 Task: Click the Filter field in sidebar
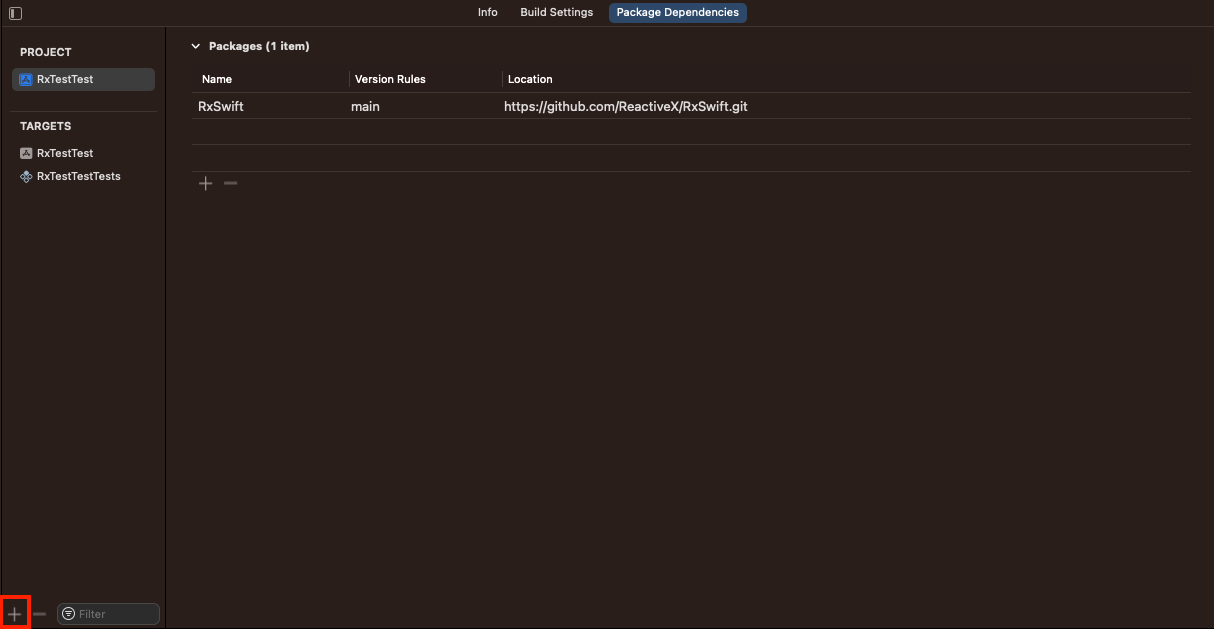pos(108,614)
